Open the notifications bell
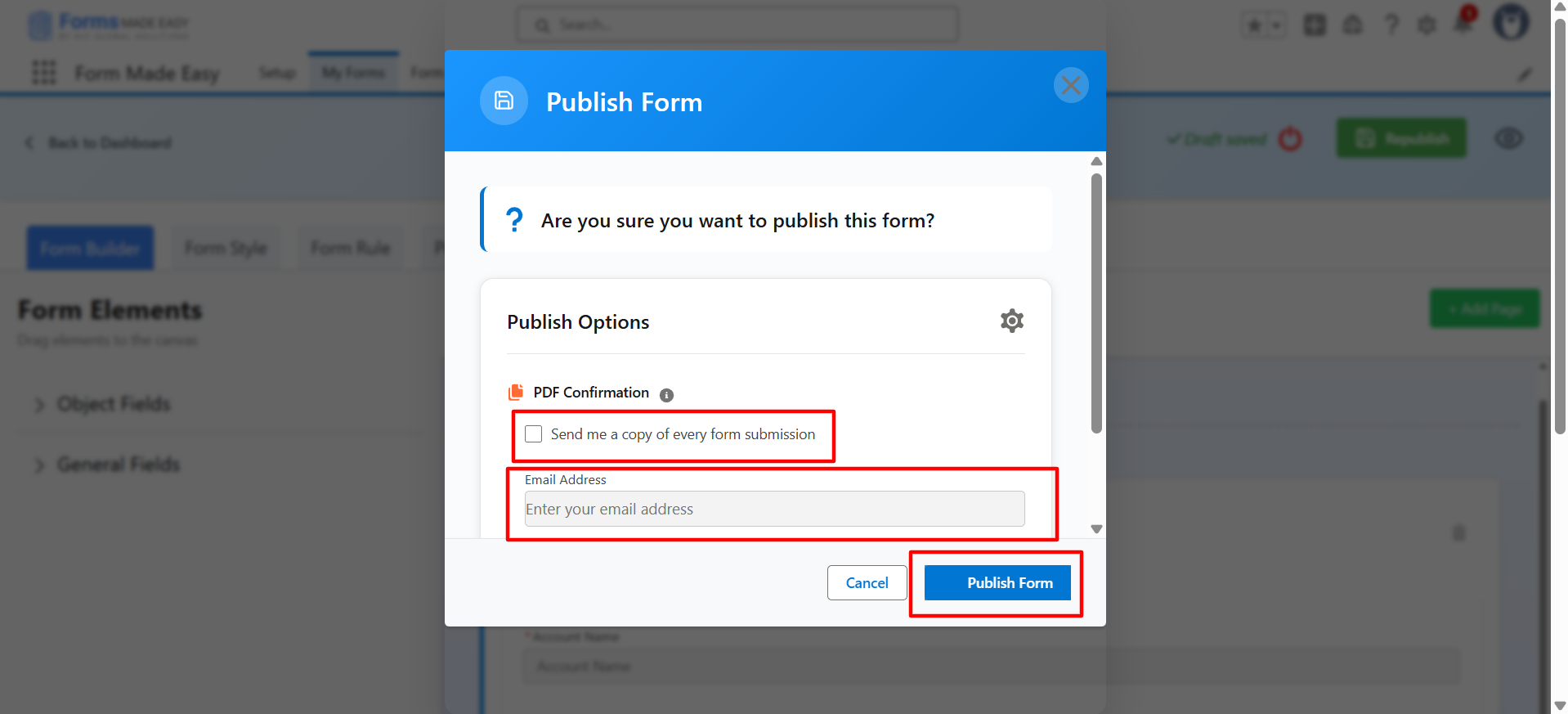The height and width of the screenshot is (714, 1568). pos(1463,24)
